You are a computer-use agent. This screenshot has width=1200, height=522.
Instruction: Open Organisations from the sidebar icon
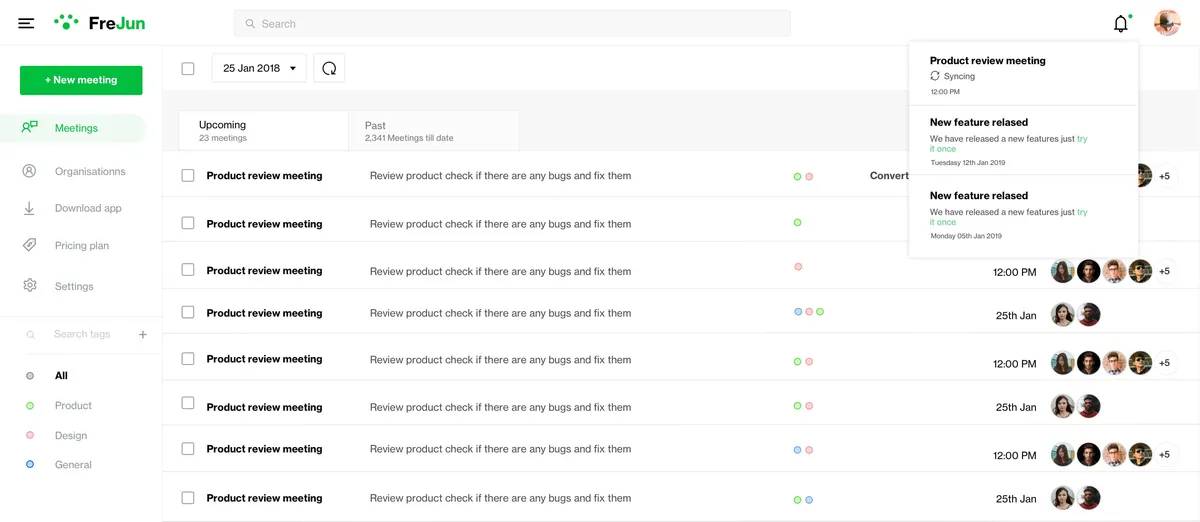30,171
